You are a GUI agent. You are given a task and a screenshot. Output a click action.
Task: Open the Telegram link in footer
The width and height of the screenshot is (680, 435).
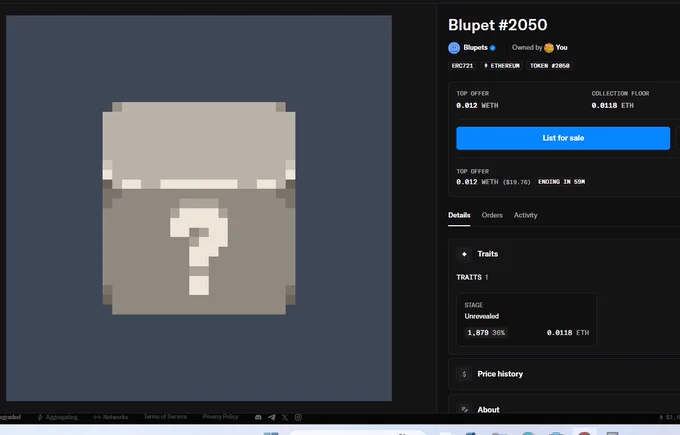point(272,417)
